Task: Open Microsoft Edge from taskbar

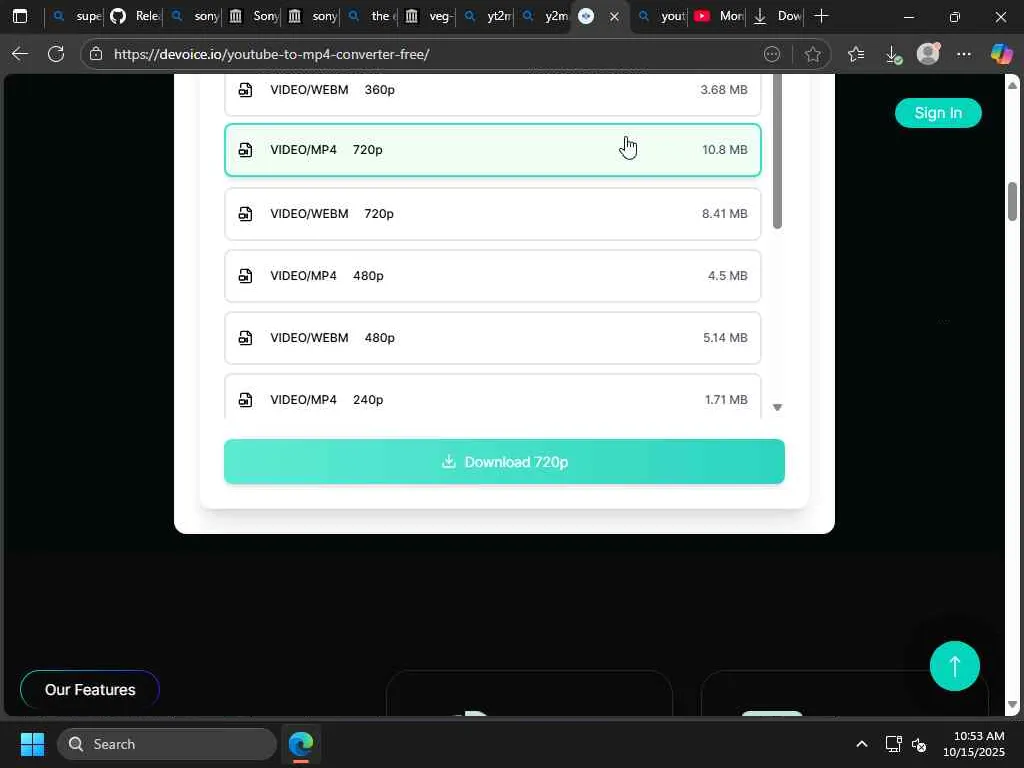Action: pyautogui.click(x=301, y=744)
